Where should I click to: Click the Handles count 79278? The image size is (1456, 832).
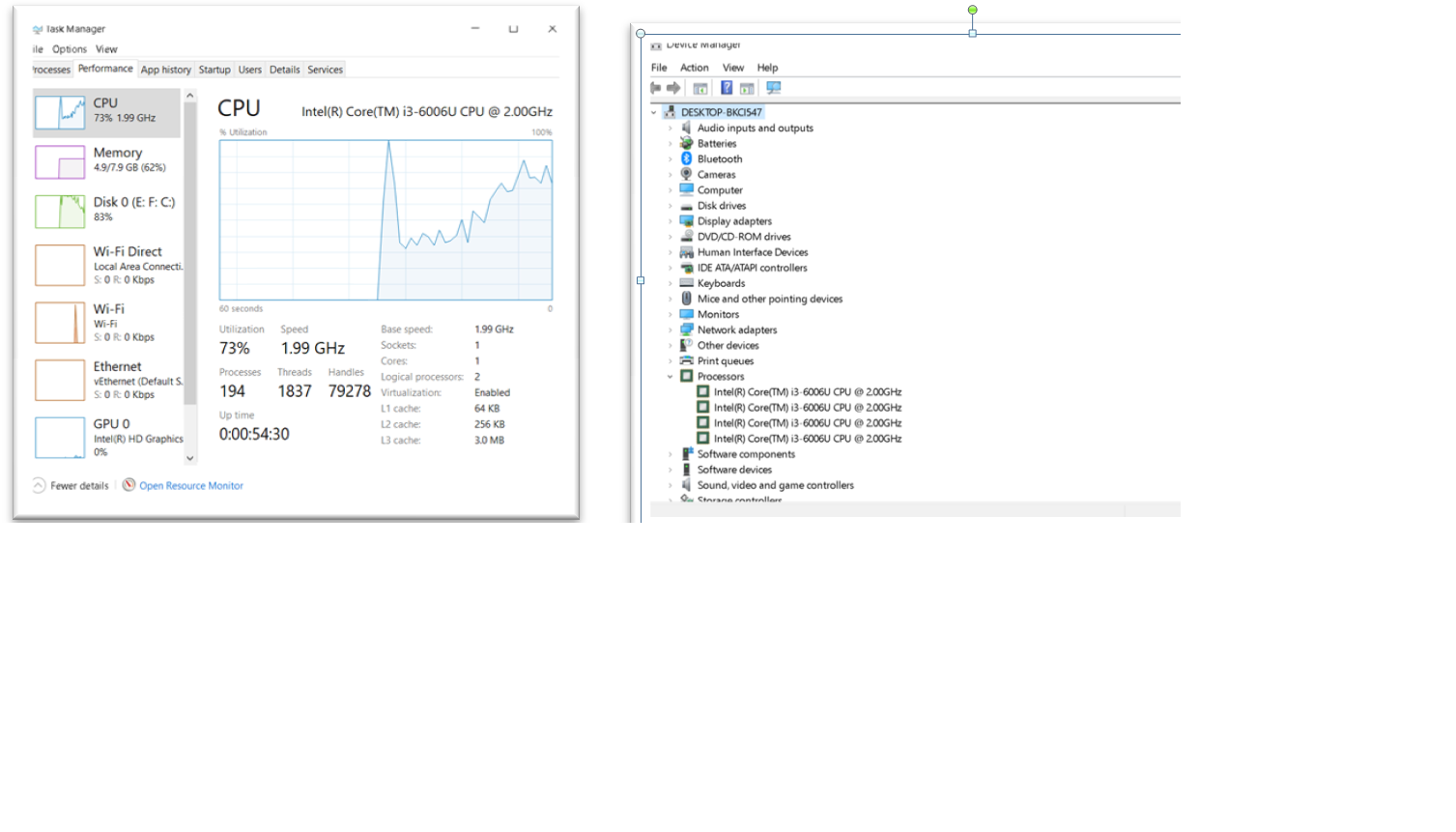click(350, 391)
